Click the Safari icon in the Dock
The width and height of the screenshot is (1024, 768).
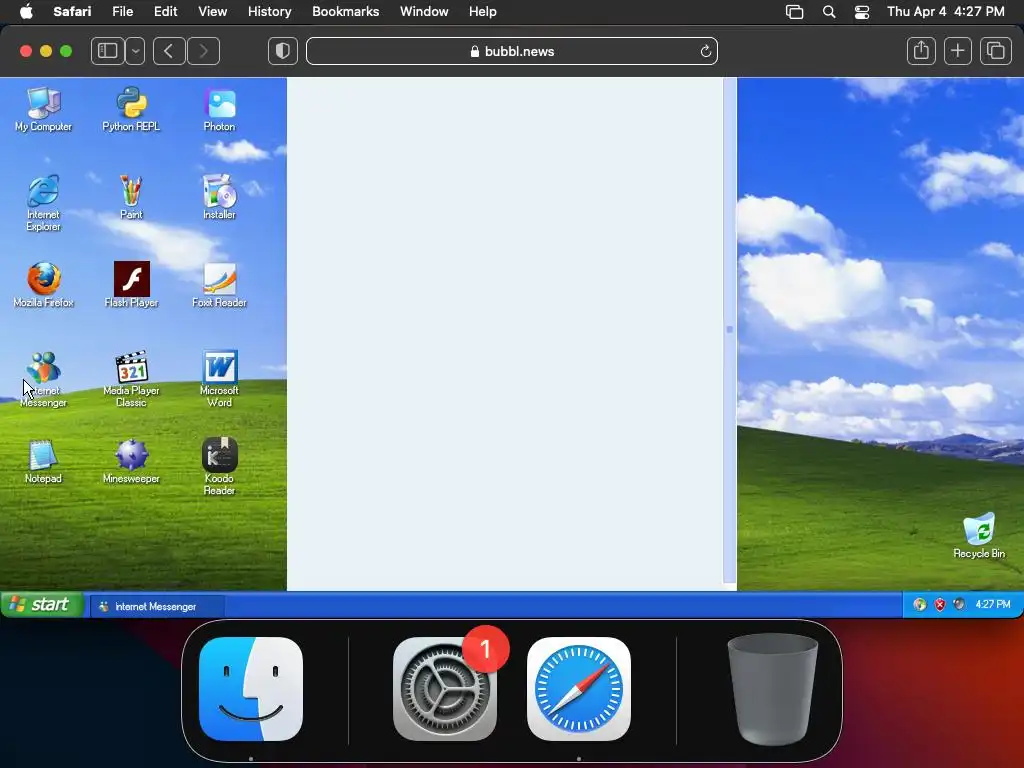coord(579,689)
